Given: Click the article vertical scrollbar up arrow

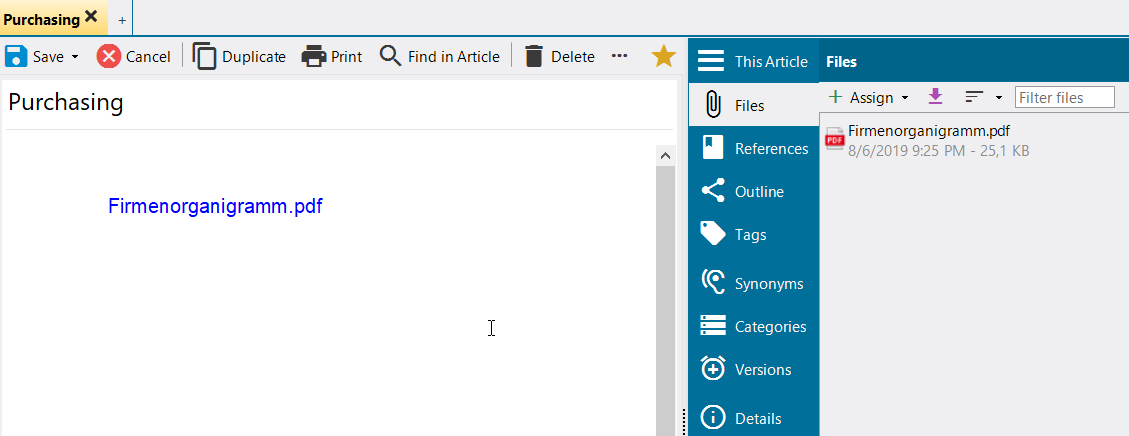Looking at the screenshot, I should click(x=665, y=156).
